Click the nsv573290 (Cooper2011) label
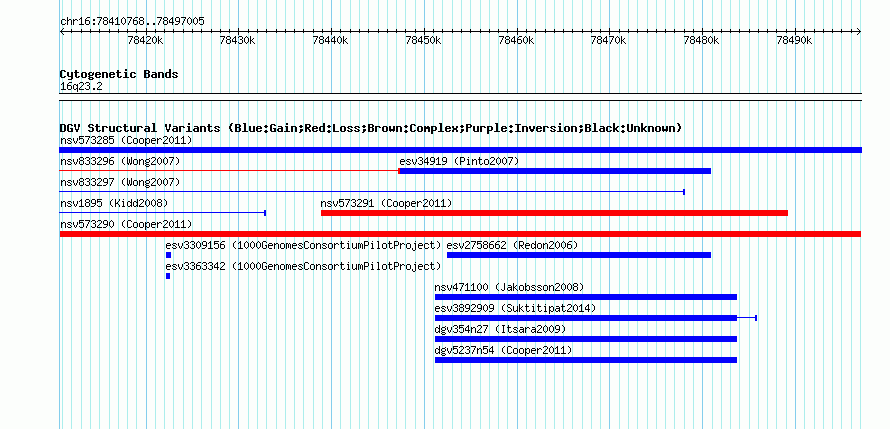Image resolution: width=890 pixels, height=429 pixels. point(126,224)
